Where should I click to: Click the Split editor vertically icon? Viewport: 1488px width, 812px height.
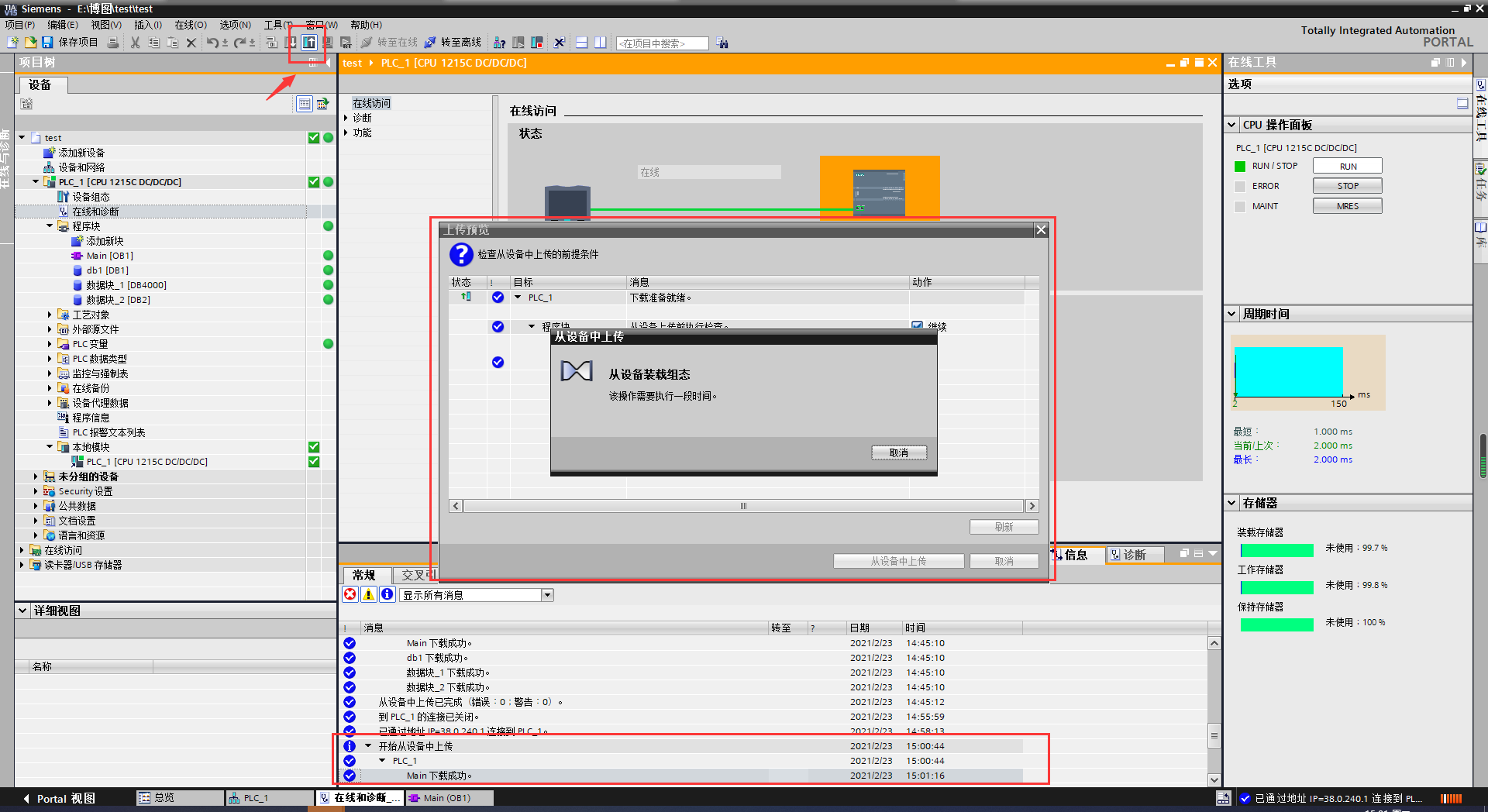(x=601, y=43)
